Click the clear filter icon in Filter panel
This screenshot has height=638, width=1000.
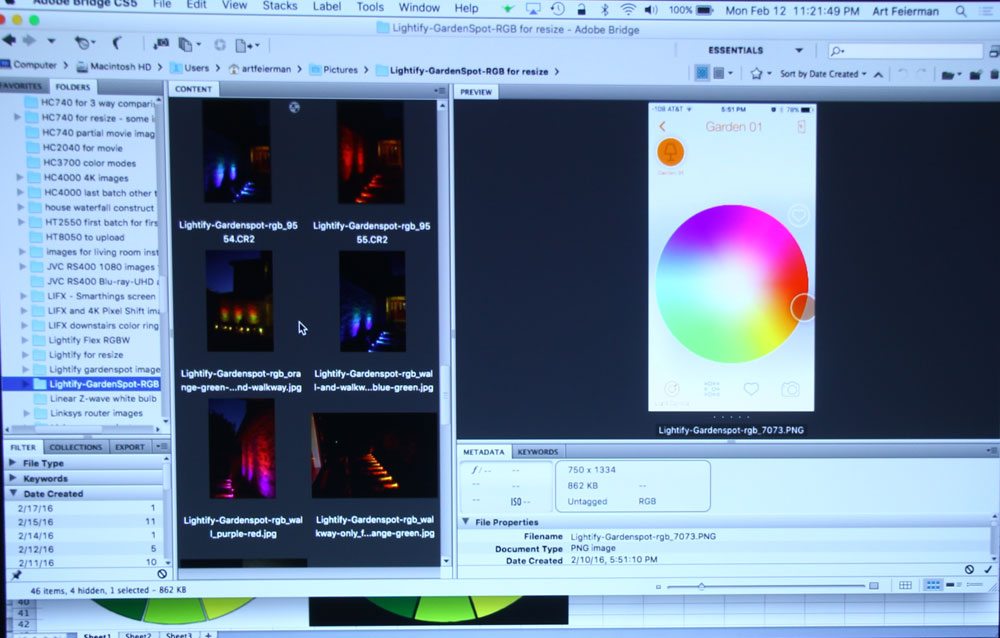click(162, 574)
